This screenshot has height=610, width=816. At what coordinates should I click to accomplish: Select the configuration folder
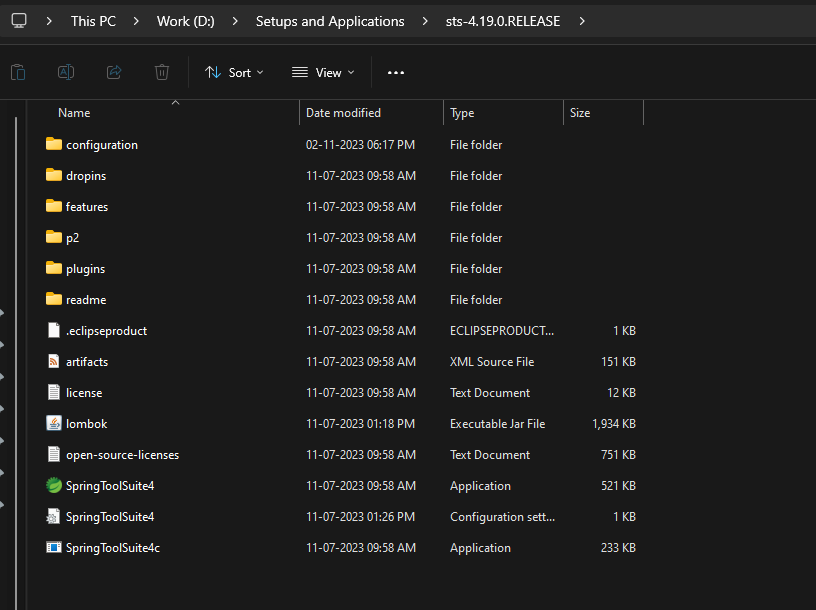[x=101, y=145]
